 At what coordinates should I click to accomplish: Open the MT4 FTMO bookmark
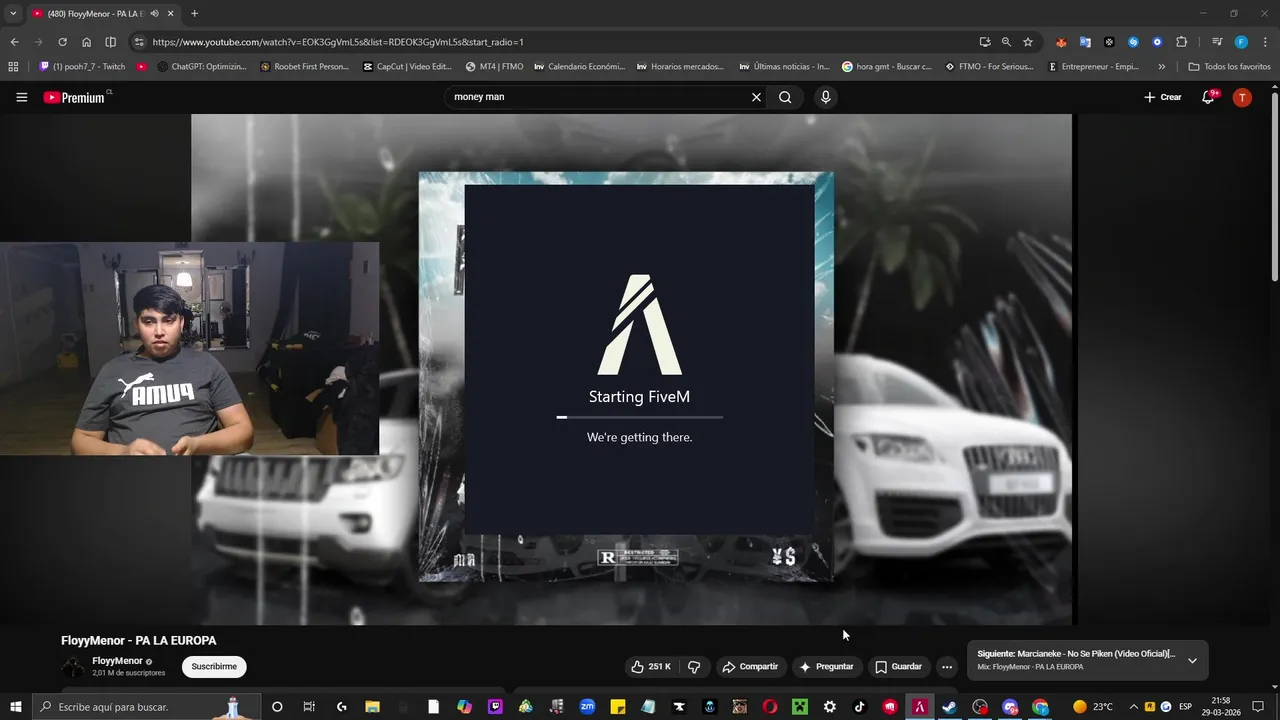click(x=494, y=67)
